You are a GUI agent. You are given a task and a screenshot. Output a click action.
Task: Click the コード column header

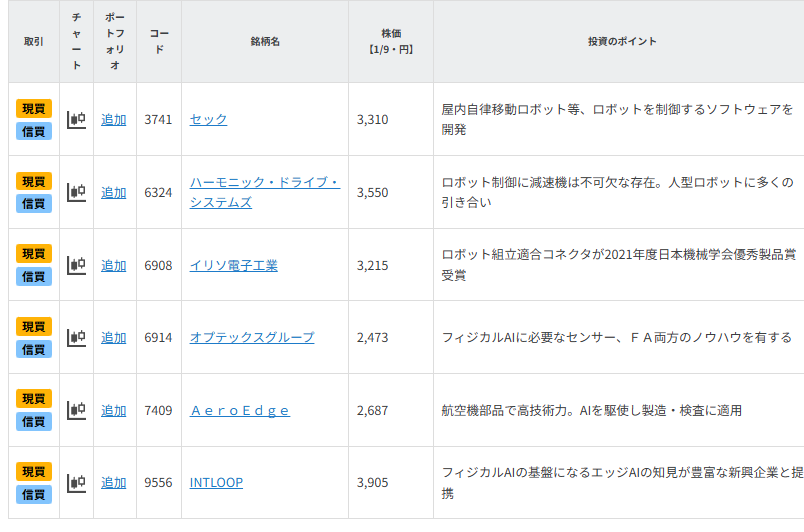click(159, 42)
